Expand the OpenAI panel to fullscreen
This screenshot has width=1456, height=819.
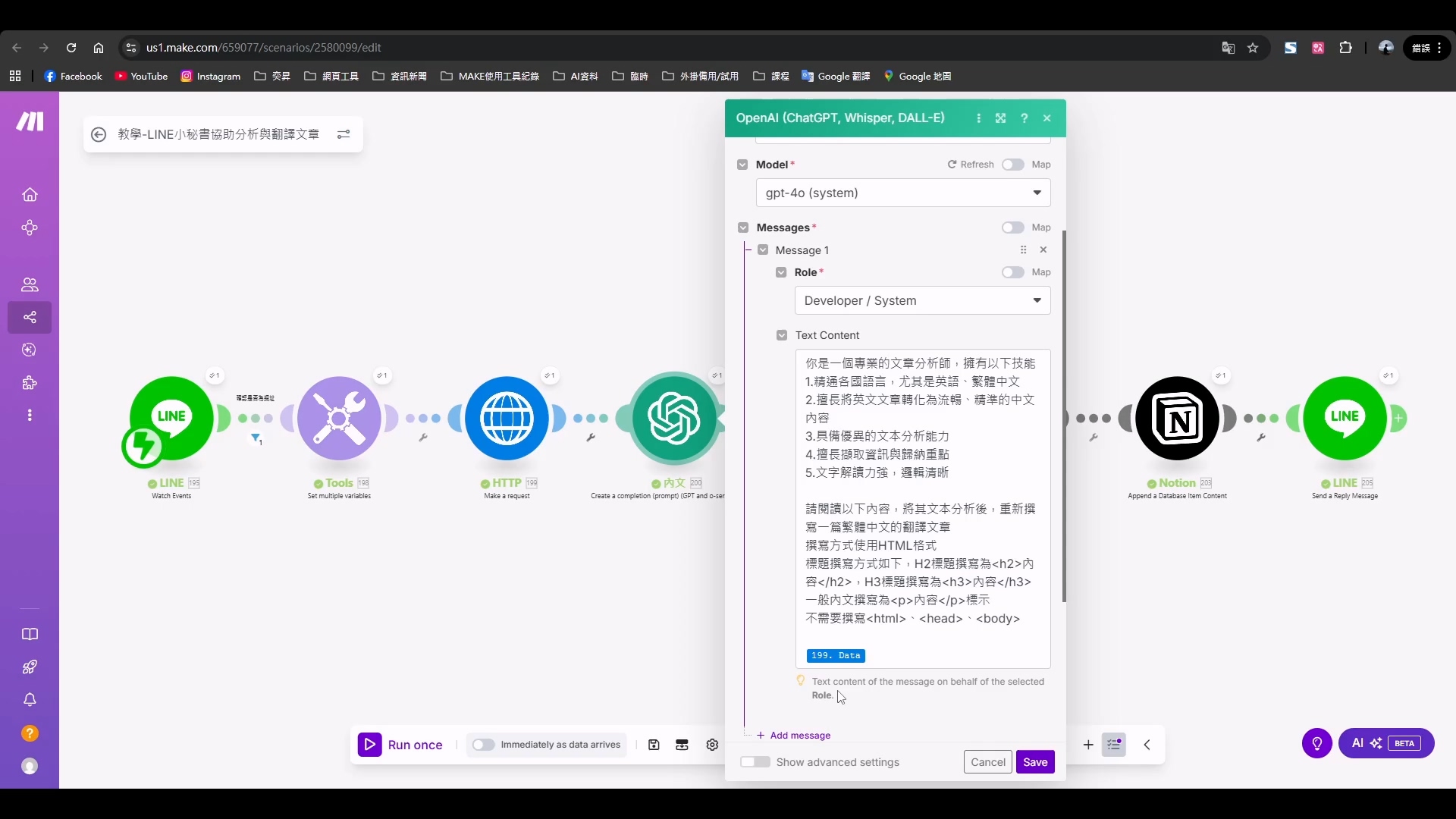click(1001, 118)
